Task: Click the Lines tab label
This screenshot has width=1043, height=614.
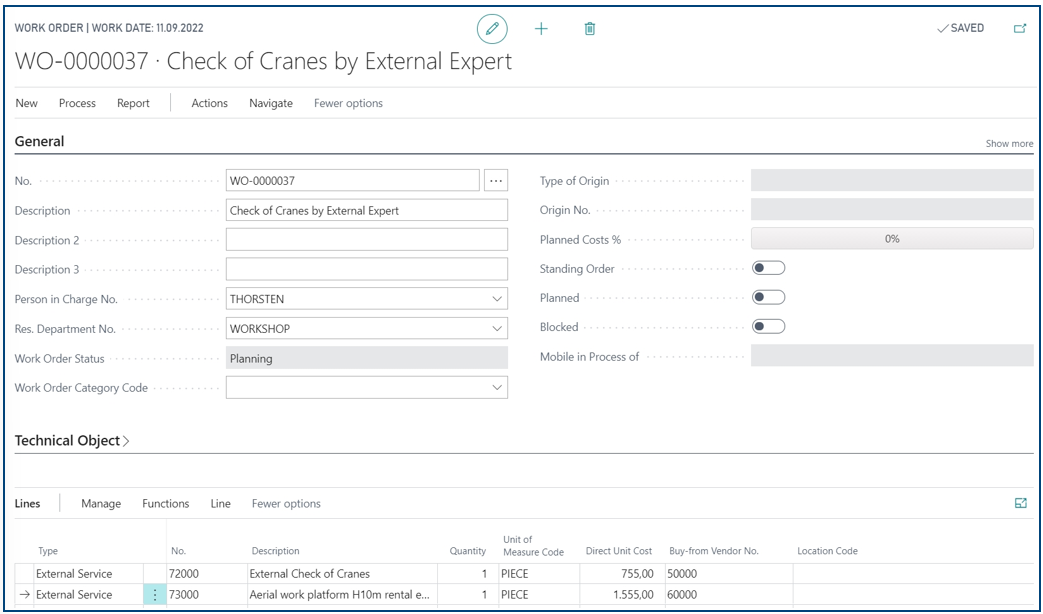Action: [x=27, y=504]
